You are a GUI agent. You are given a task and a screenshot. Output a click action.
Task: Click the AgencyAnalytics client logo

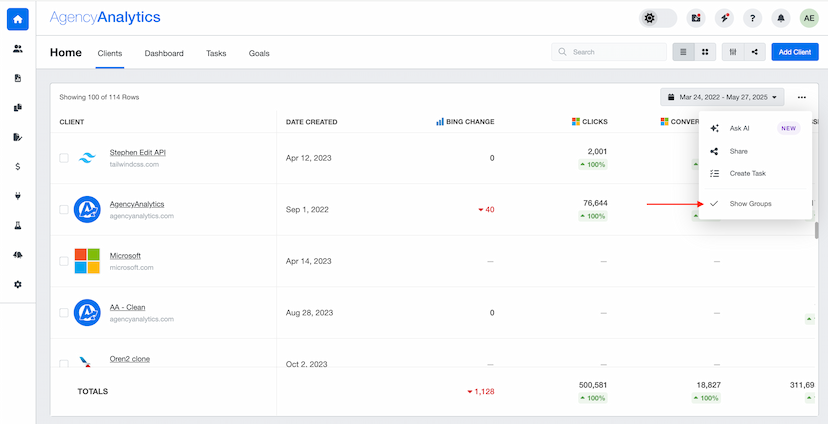pyautogui.click(x=87, y=209)
